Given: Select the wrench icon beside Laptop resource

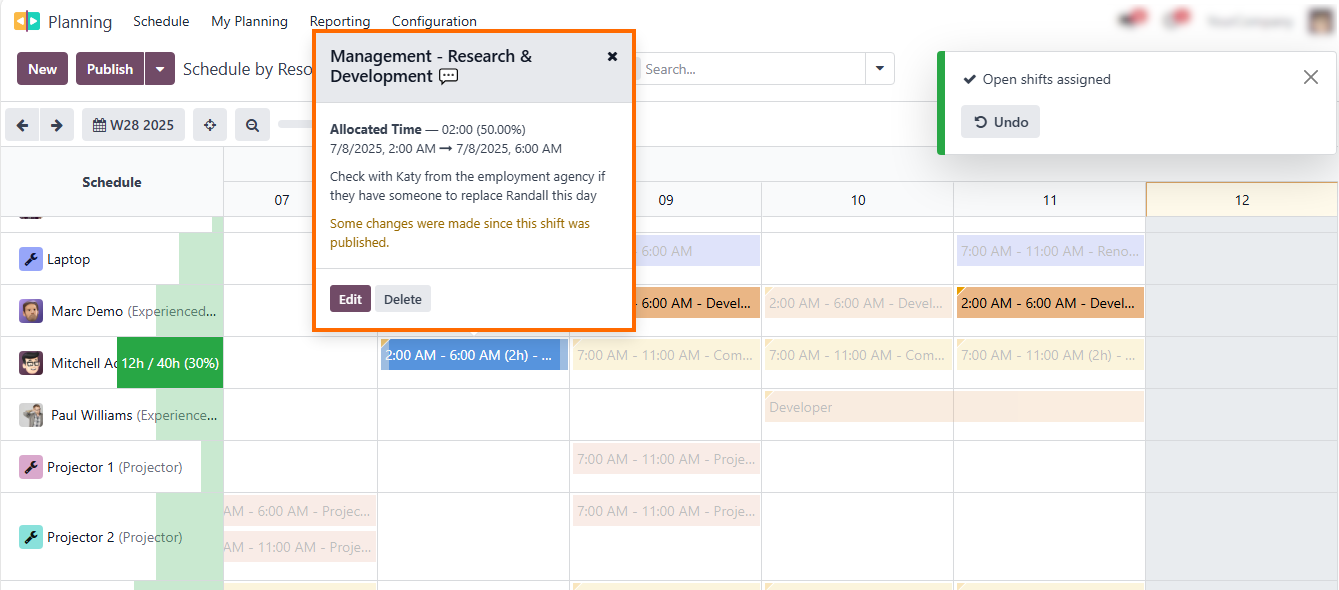Looking at the screenshot, I should [31, 259].
